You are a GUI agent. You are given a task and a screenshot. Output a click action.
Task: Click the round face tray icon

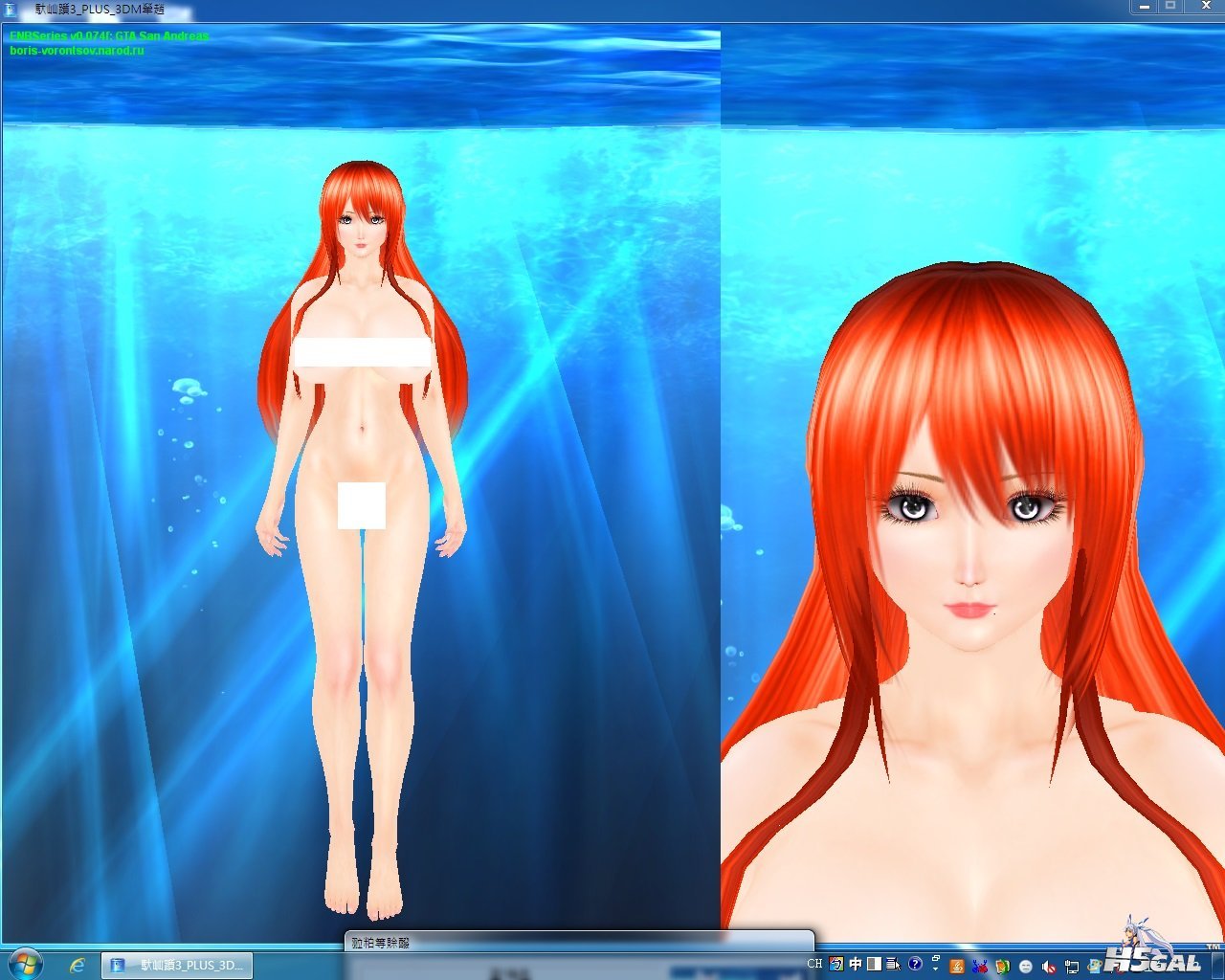coord(1026,966)
